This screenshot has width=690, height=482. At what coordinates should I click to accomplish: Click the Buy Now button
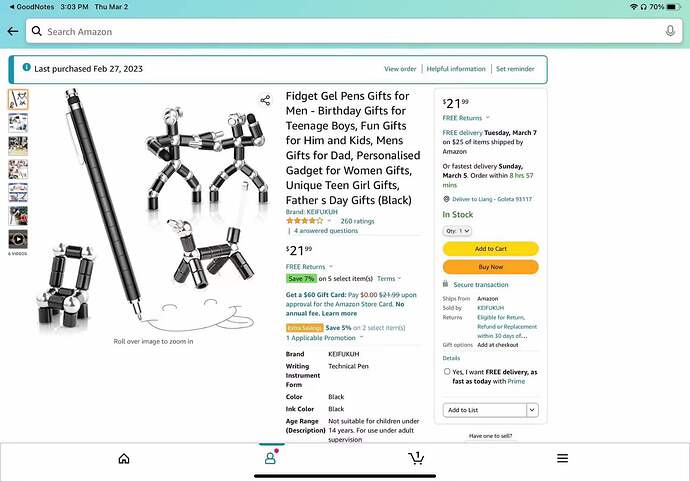tap(491, 267)
